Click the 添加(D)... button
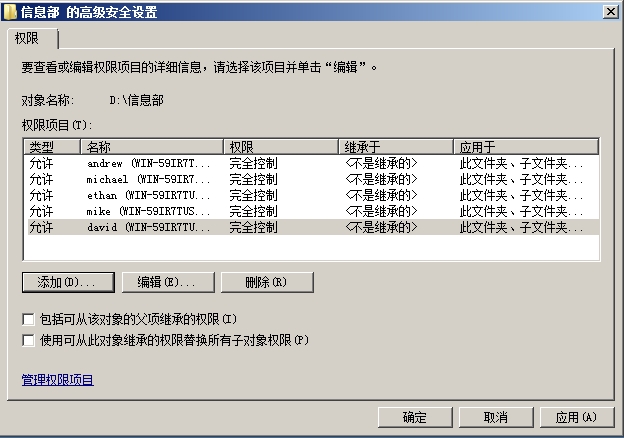 (68, 282)
